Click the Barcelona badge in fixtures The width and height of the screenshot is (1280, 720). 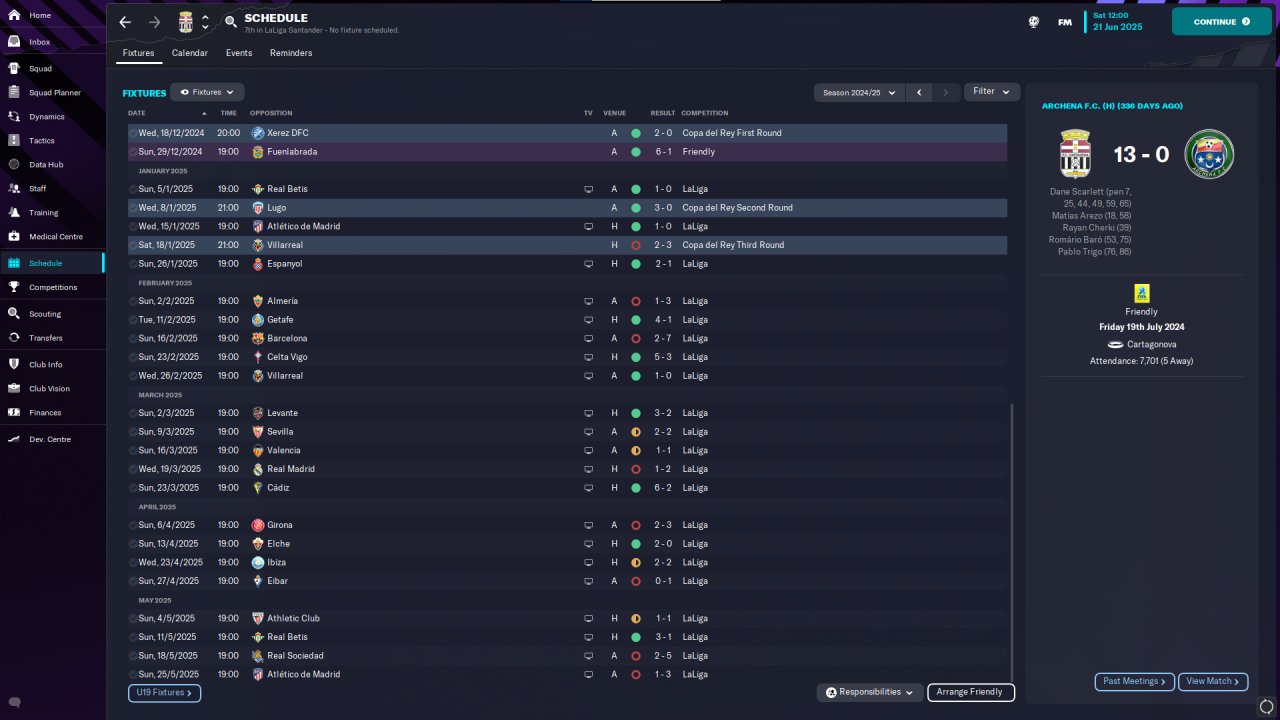coord(258,339)
